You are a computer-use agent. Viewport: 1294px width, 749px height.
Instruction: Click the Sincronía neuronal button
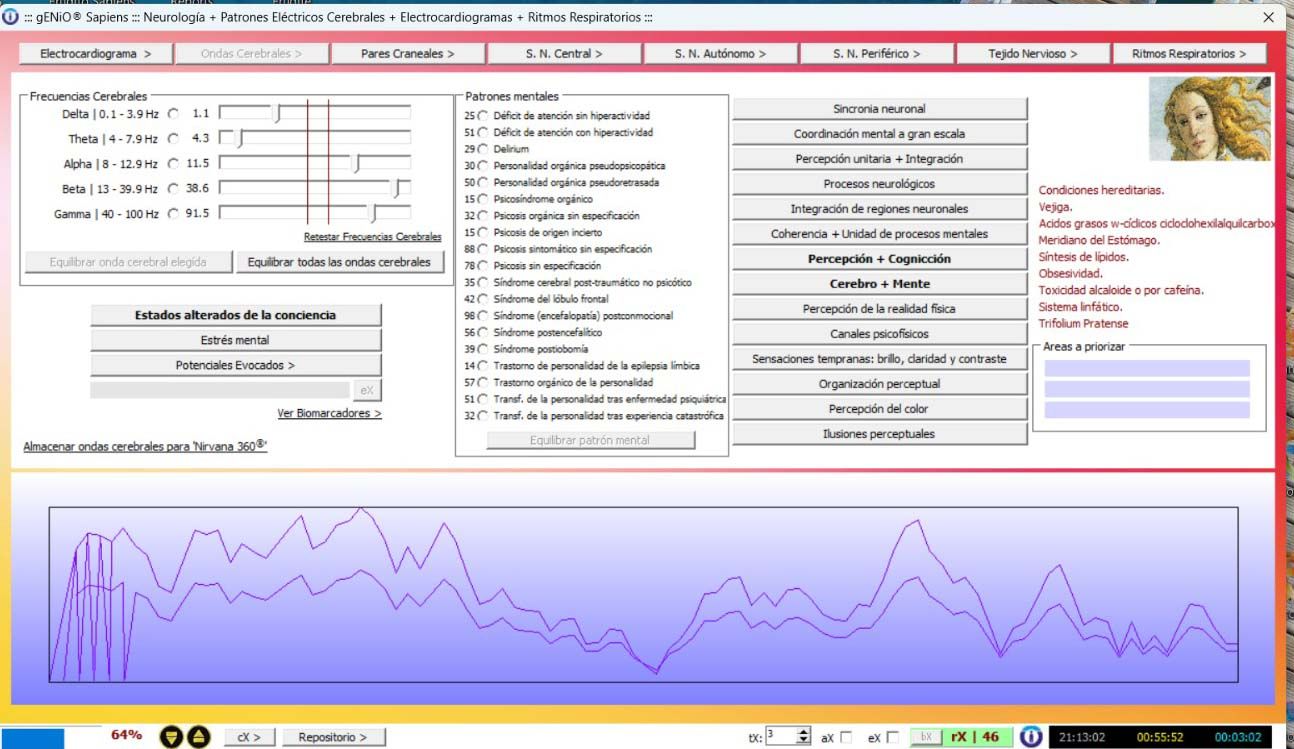[880, 109]
